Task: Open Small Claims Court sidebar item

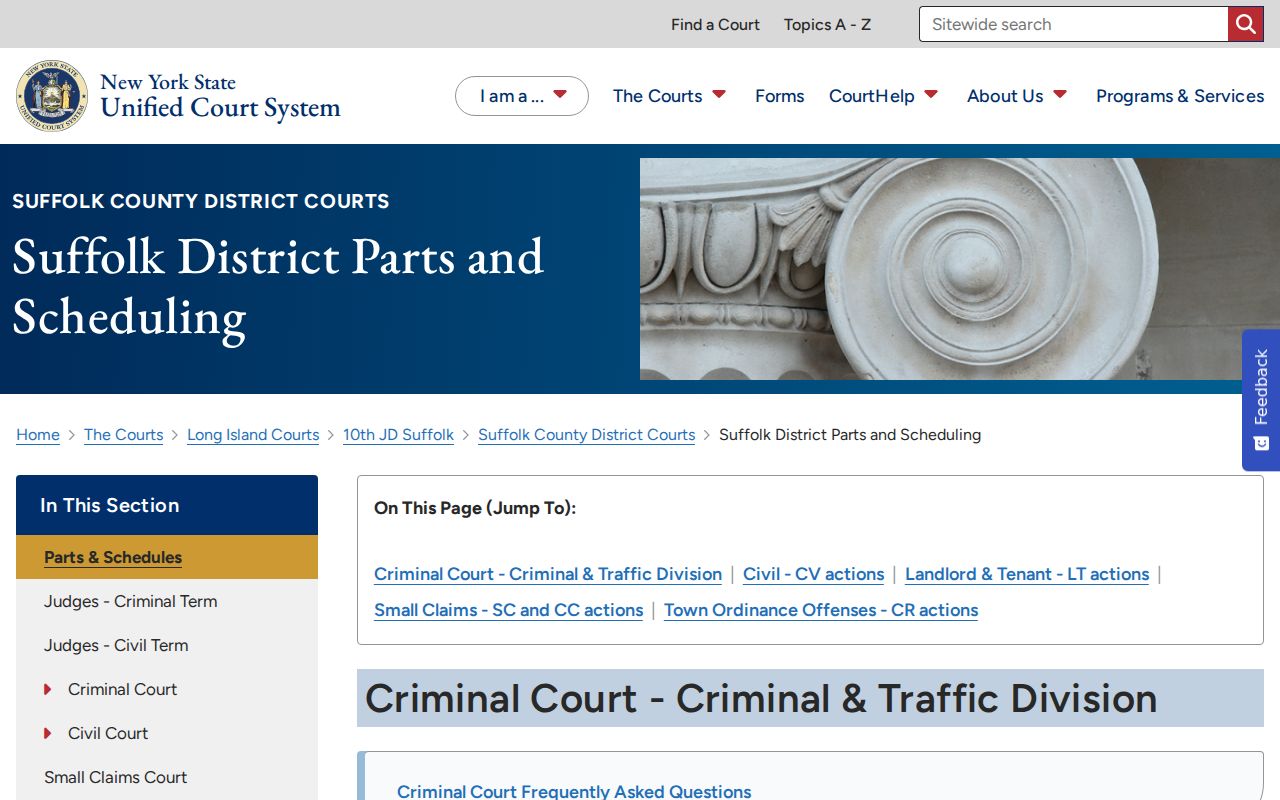Action: [x=167, y=777]
